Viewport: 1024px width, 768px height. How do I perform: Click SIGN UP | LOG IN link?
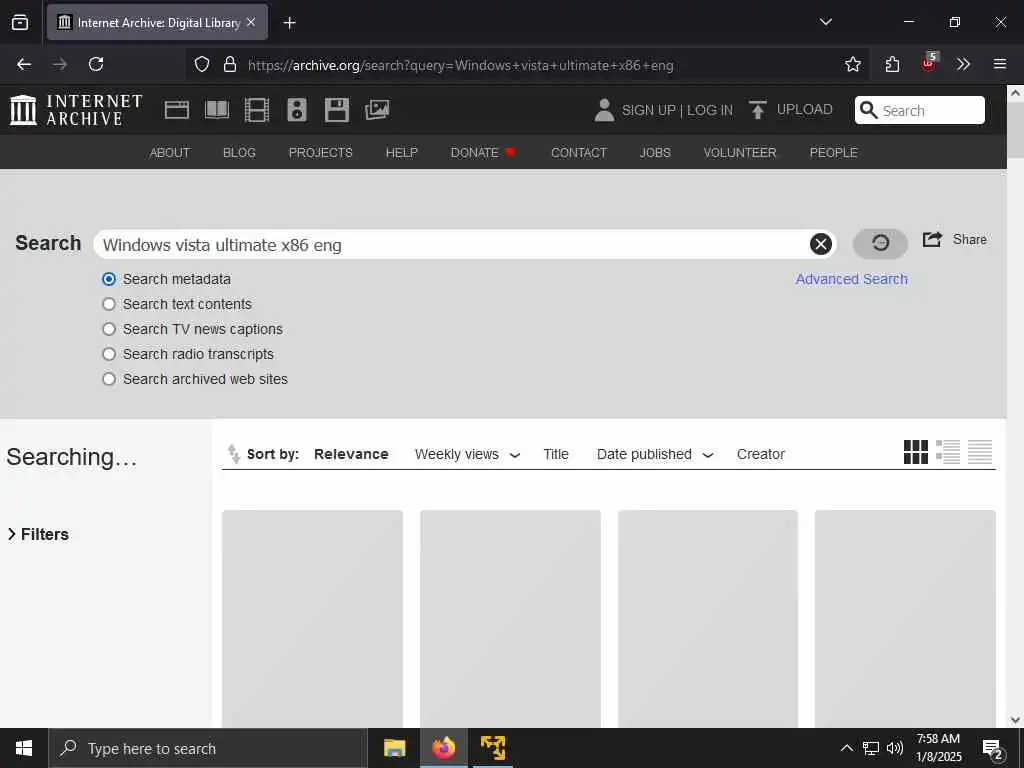[x=677, y=110]
